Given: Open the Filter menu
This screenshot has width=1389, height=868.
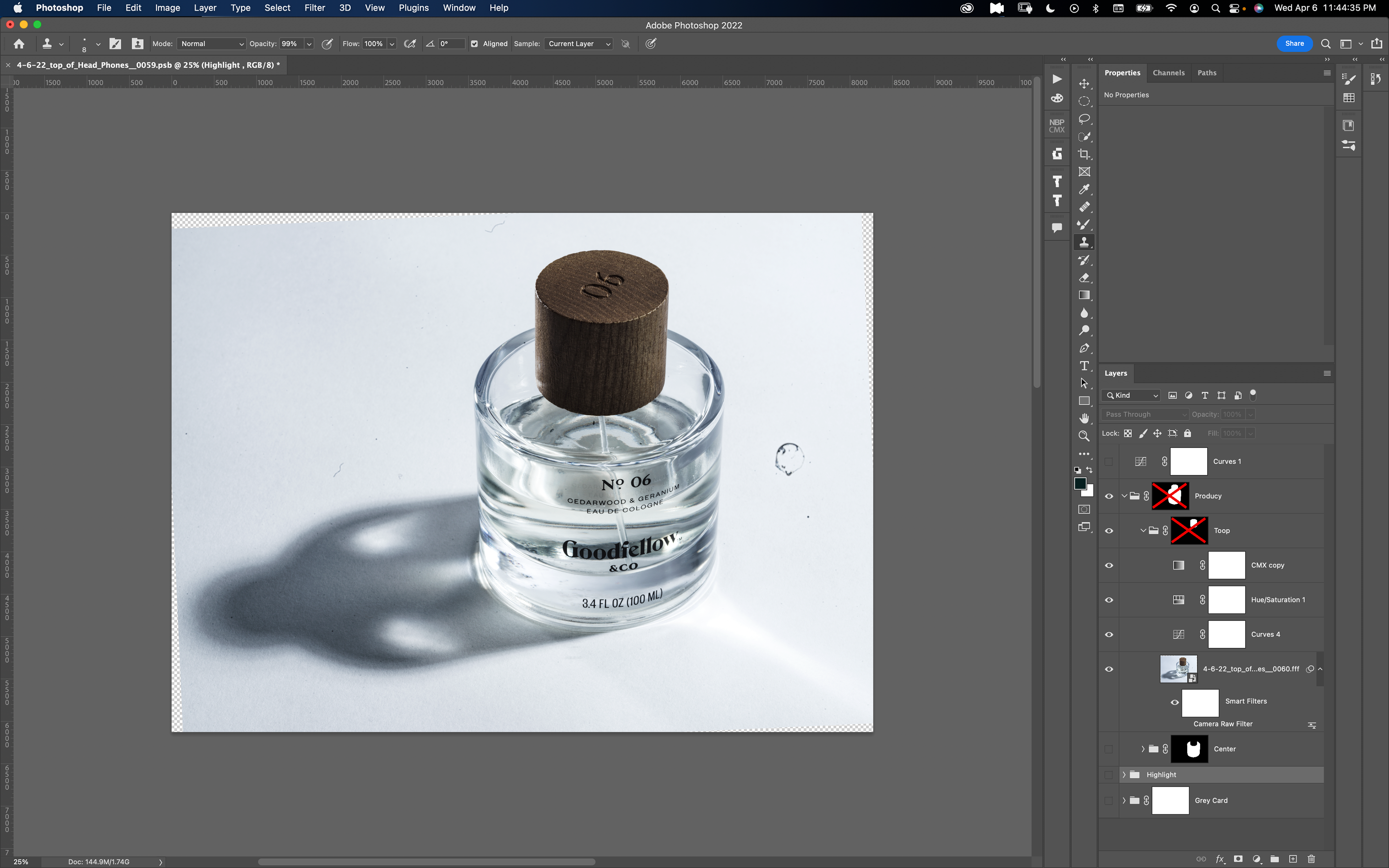Looking at the screenshot, I should click(314, 8).
